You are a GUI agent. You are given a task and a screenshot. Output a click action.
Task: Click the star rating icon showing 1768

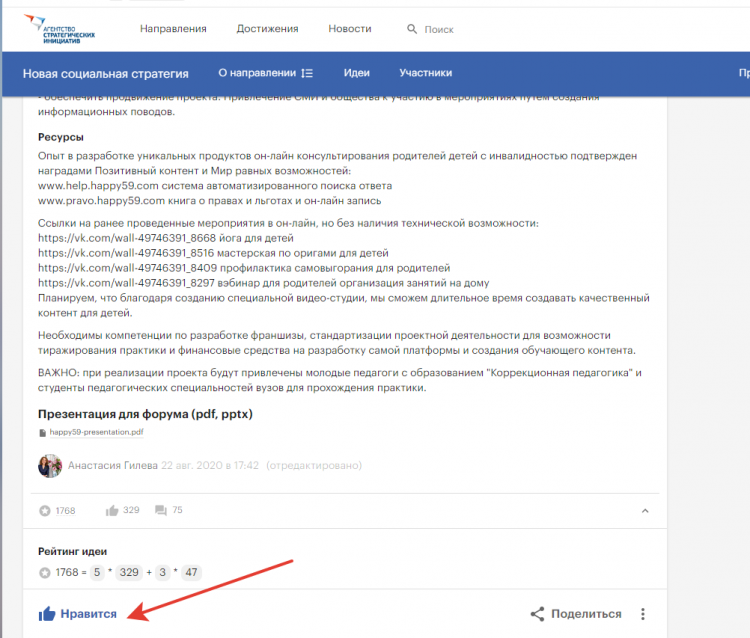coord(44,511)
